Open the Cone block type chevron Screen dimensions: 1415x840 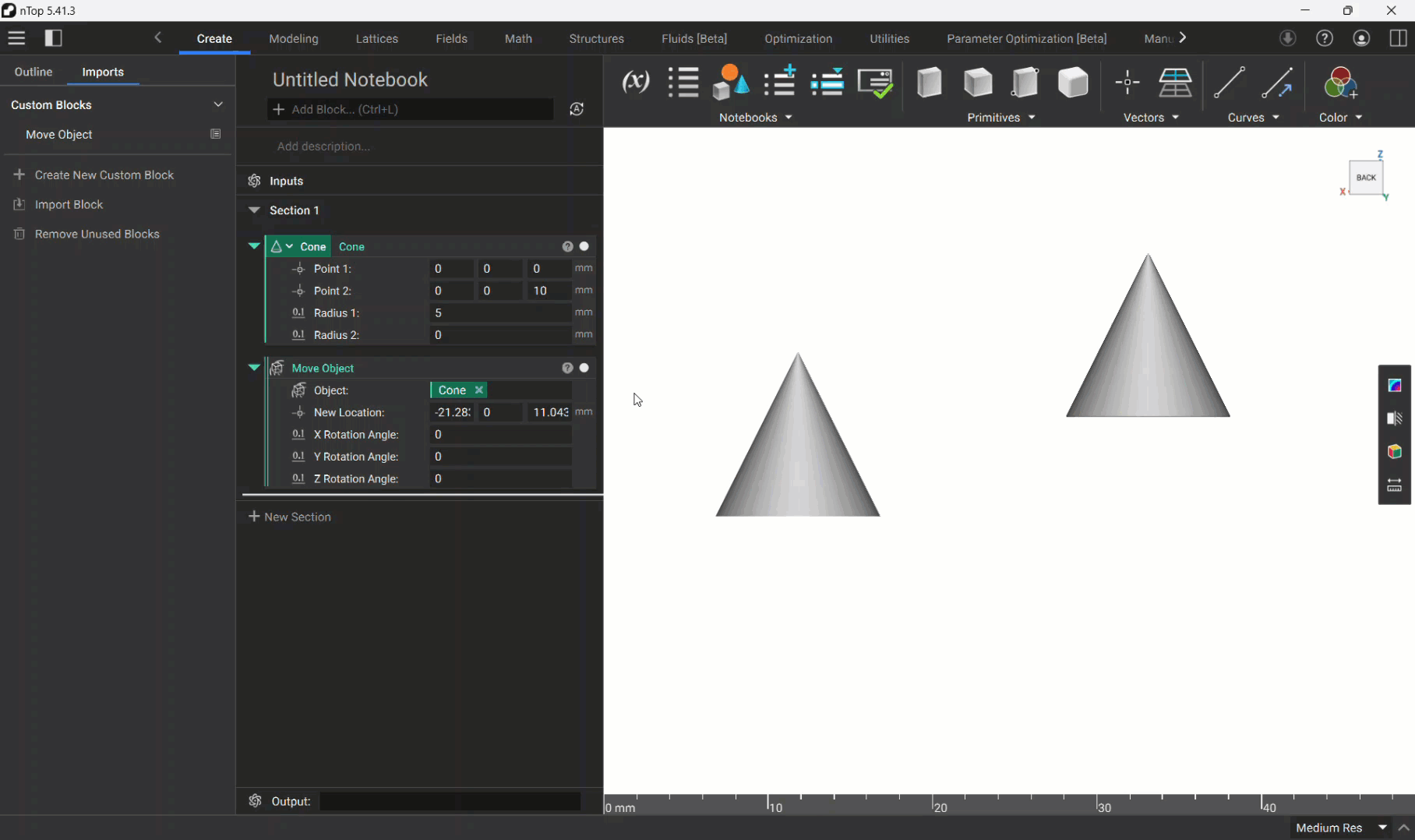pyautogui.click(x=289, y=246)
